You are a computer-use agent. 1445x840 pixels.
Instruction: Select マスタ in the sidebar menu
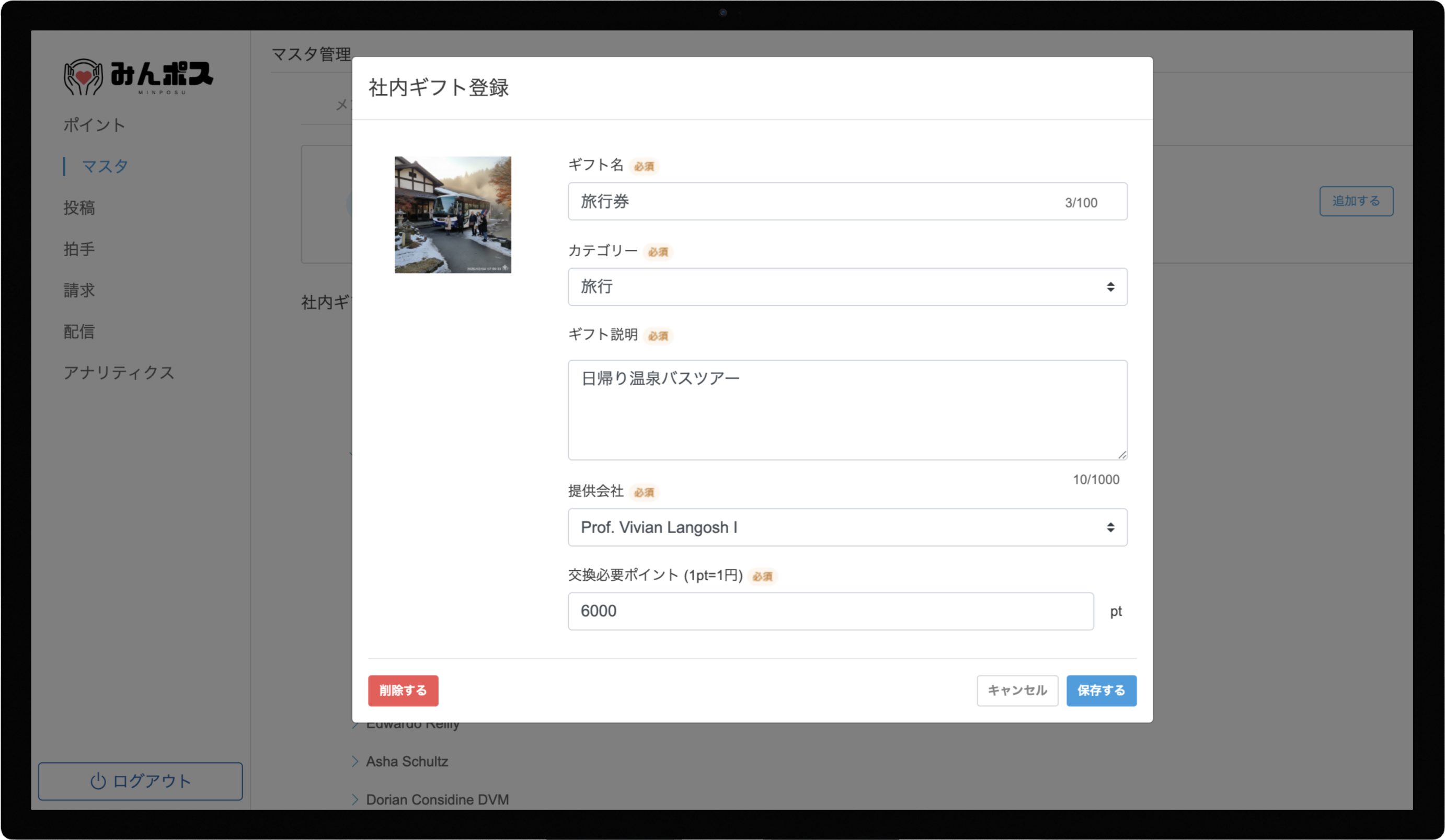pos(105,166)
